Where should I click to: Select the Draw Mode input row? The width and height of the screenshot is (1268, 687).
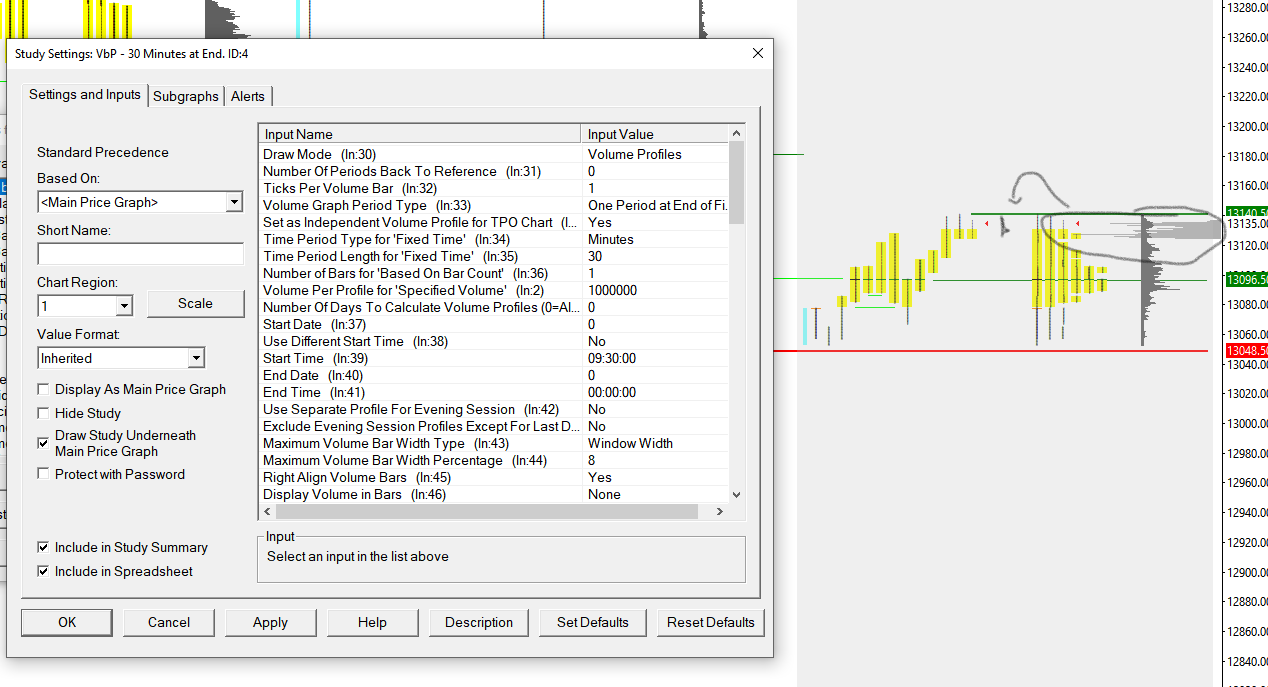pyautogui.click(x=494, y=154)
